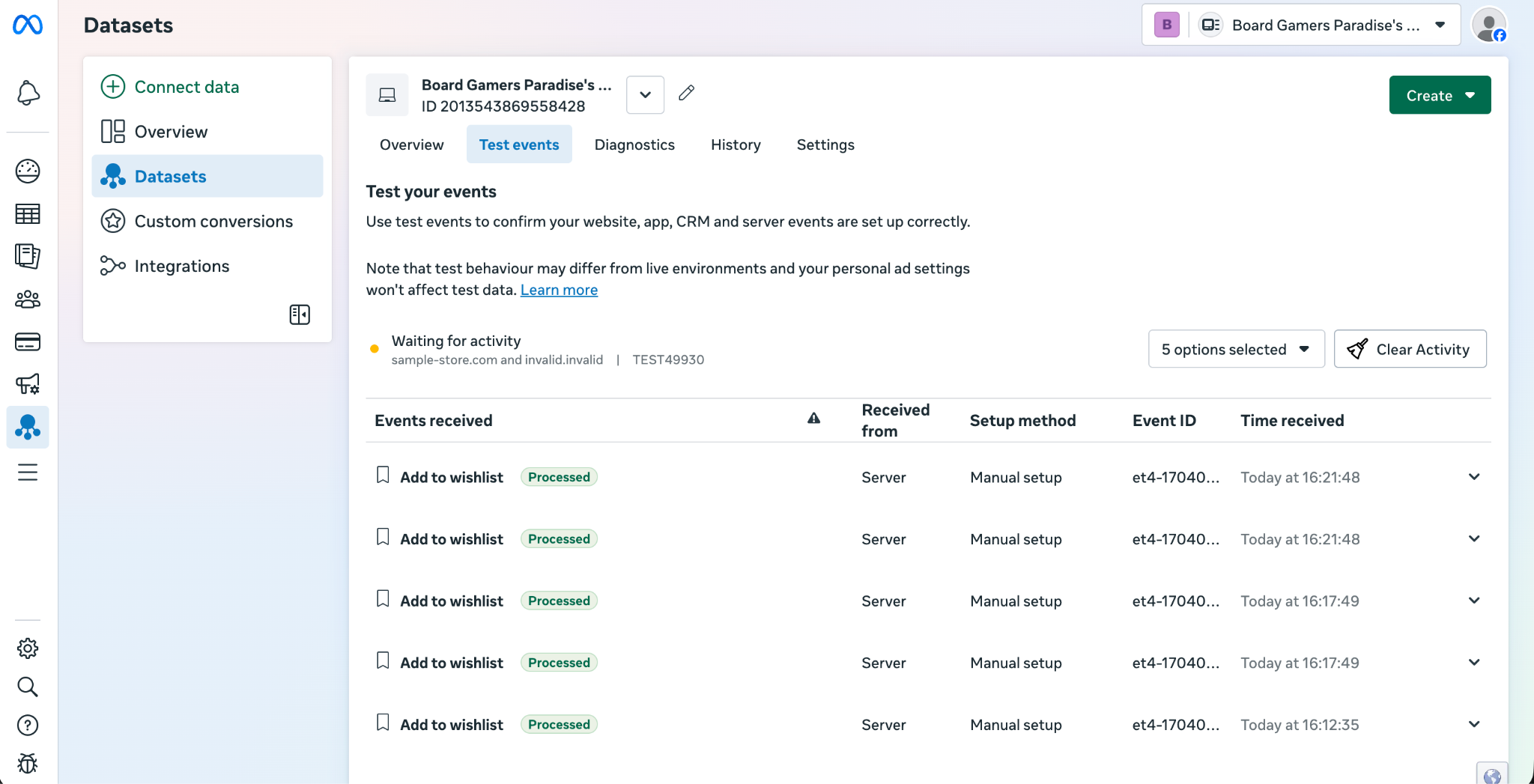1534x784 pixels.
Task: Open the Create dropdown button
Action: click(x=1440, y=95)
